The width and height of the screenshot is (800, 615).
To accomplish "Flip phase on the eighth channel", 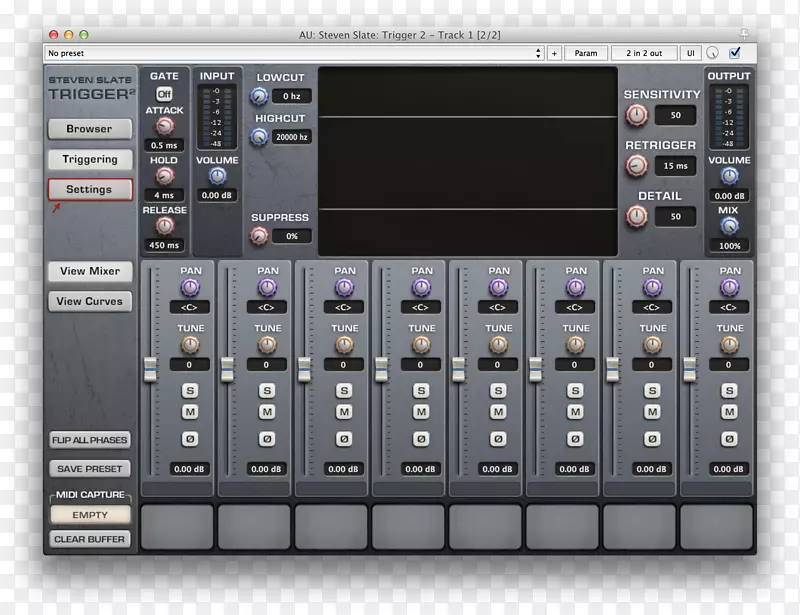I will (730, 439).
